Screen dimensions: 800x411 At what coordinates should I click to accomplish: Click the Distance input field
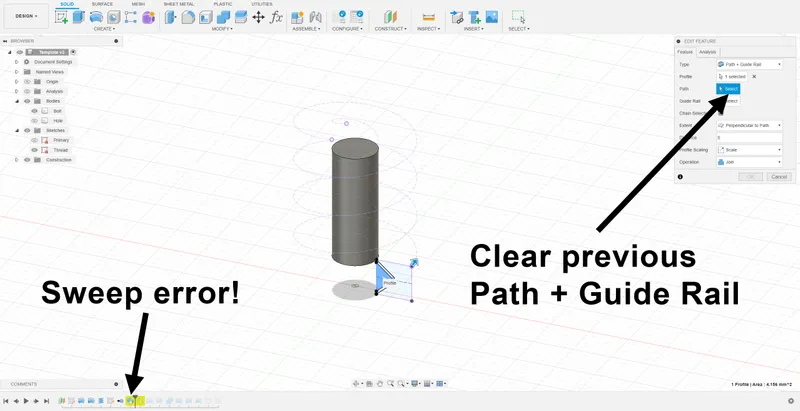pyautogui.click(x=749, y=138)
